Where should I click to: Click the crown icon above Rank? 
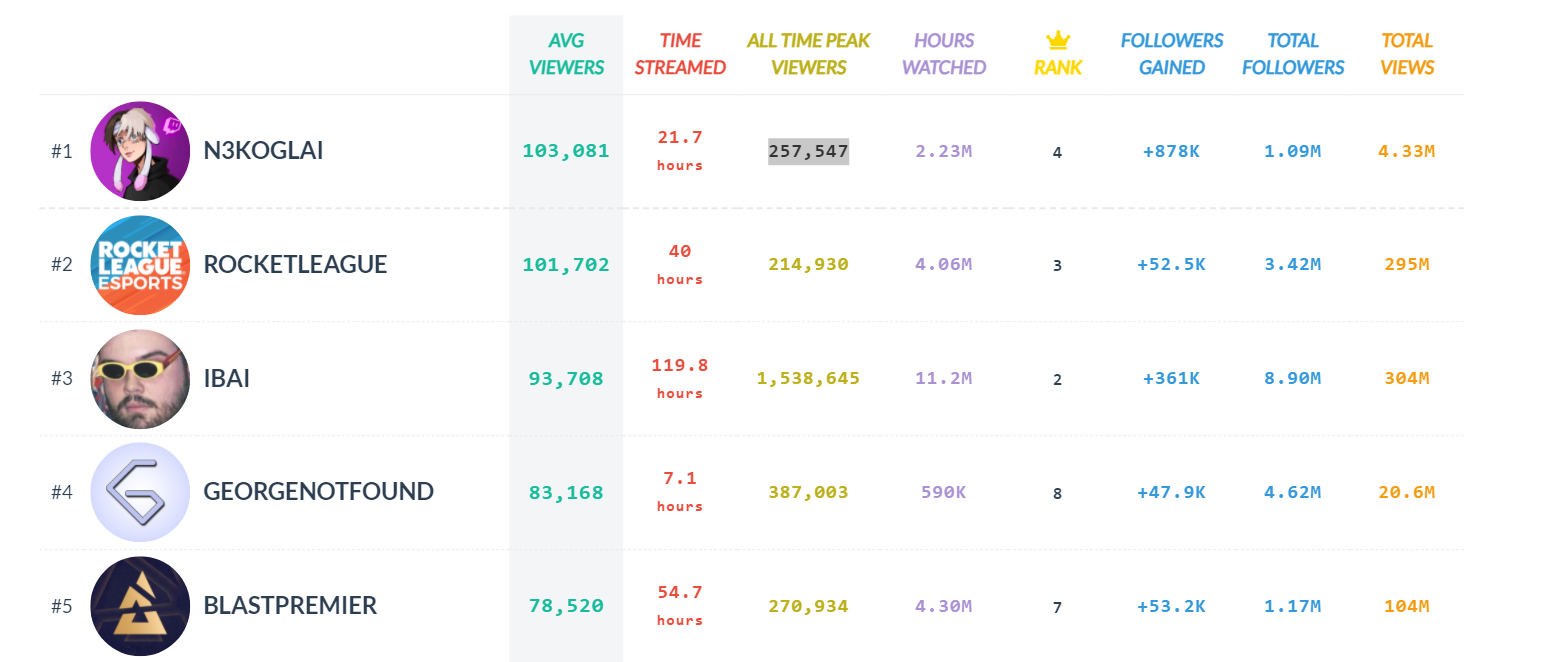click(1058, 41)
